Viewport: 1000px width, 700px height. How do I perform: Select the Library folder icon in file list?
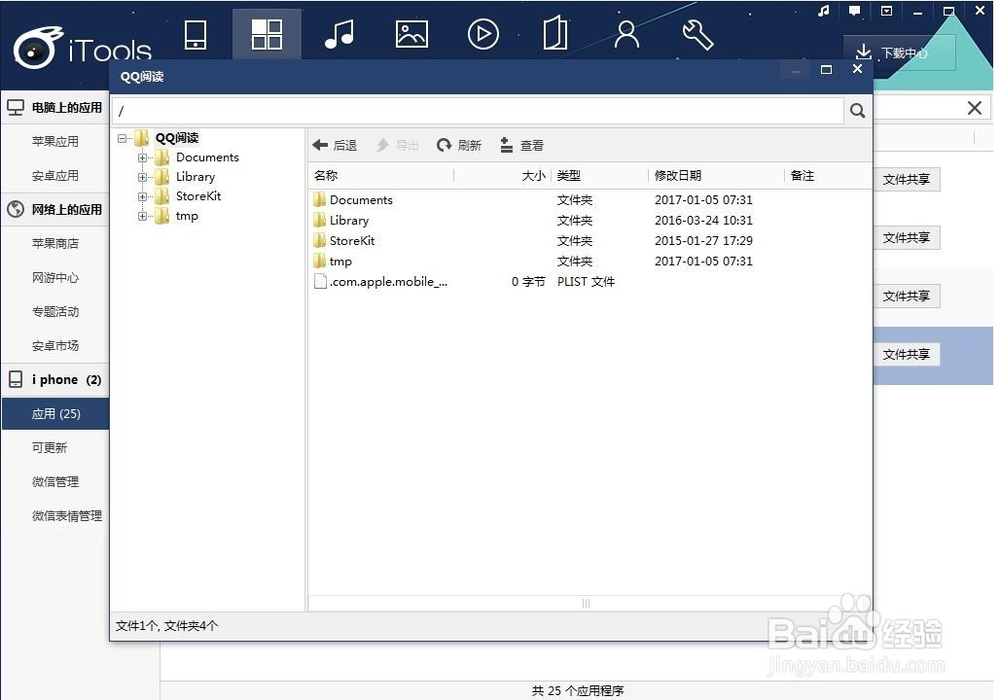[320, 220]
